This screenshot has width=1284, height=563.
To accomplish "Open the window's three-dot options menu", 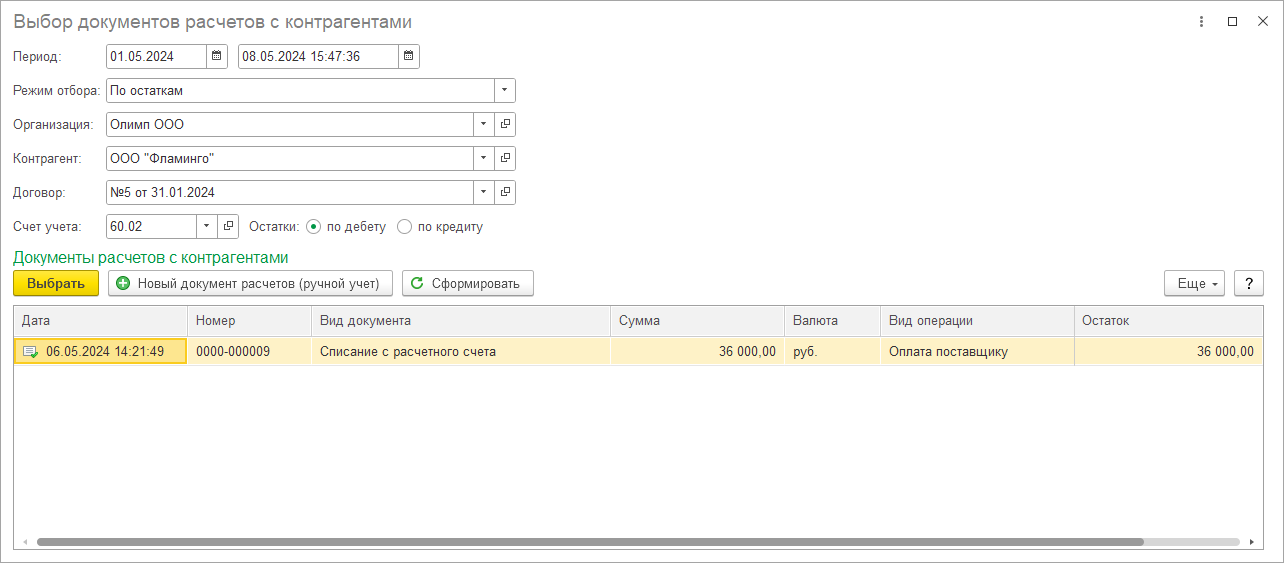I will point(1201,22).
